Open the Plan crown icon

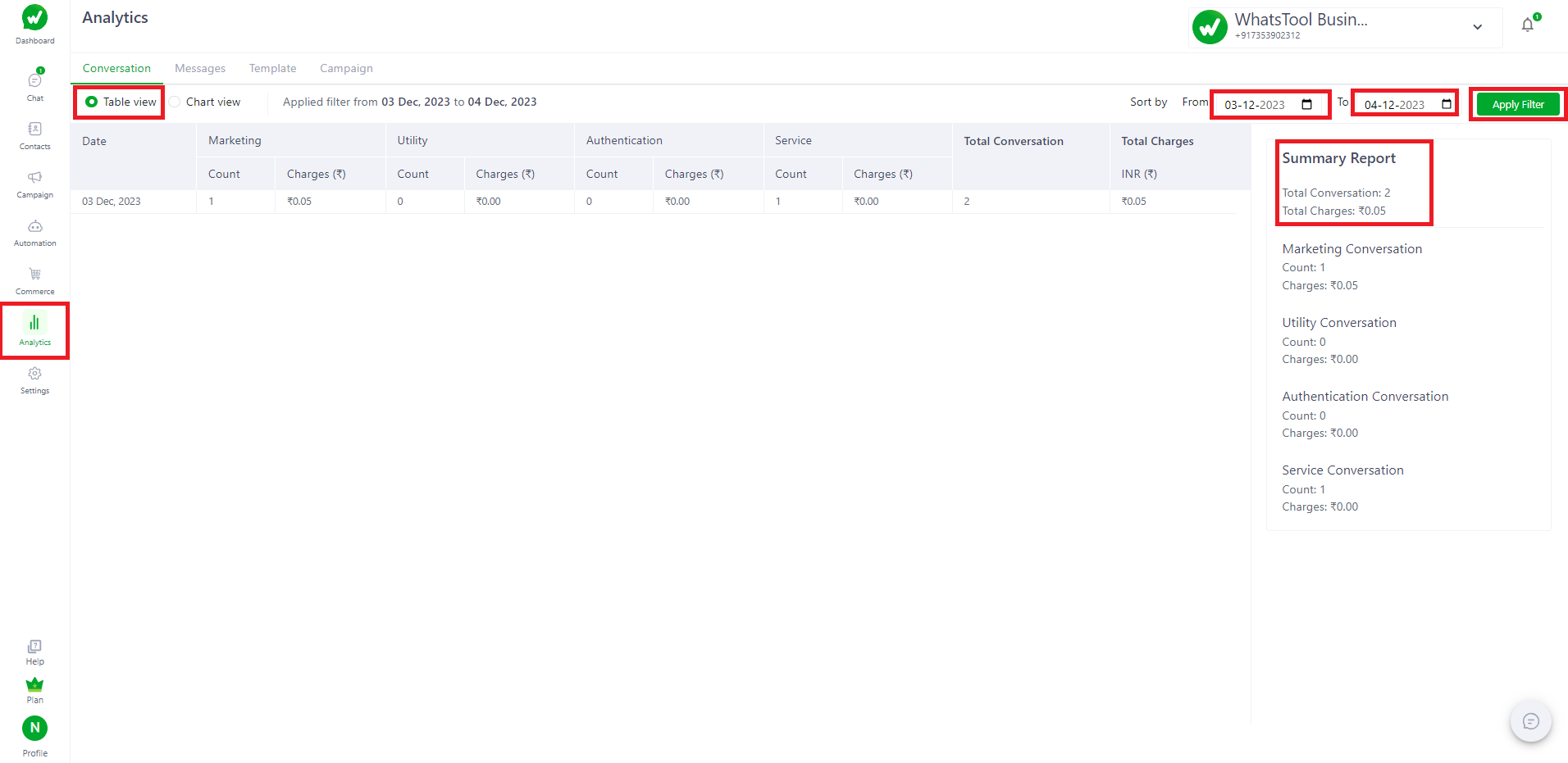(34, 684)
